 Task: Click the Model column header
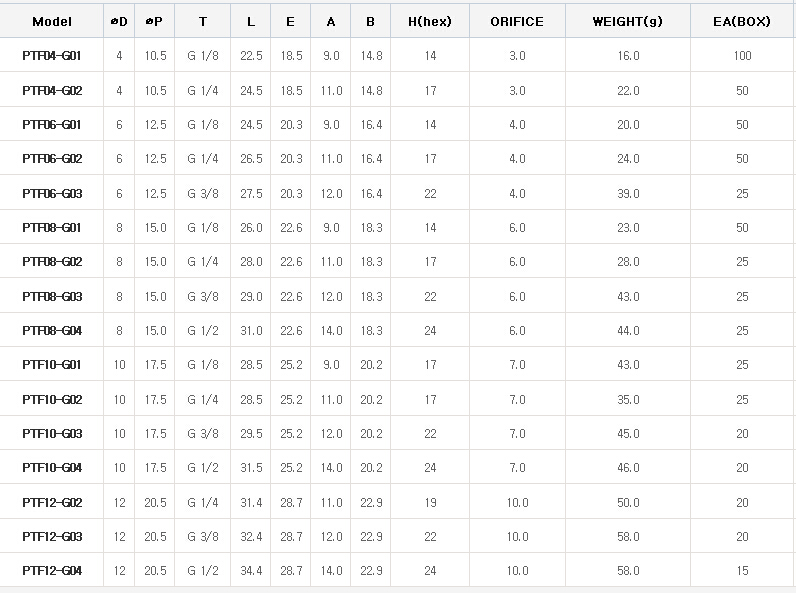click(x=52, y=21)
